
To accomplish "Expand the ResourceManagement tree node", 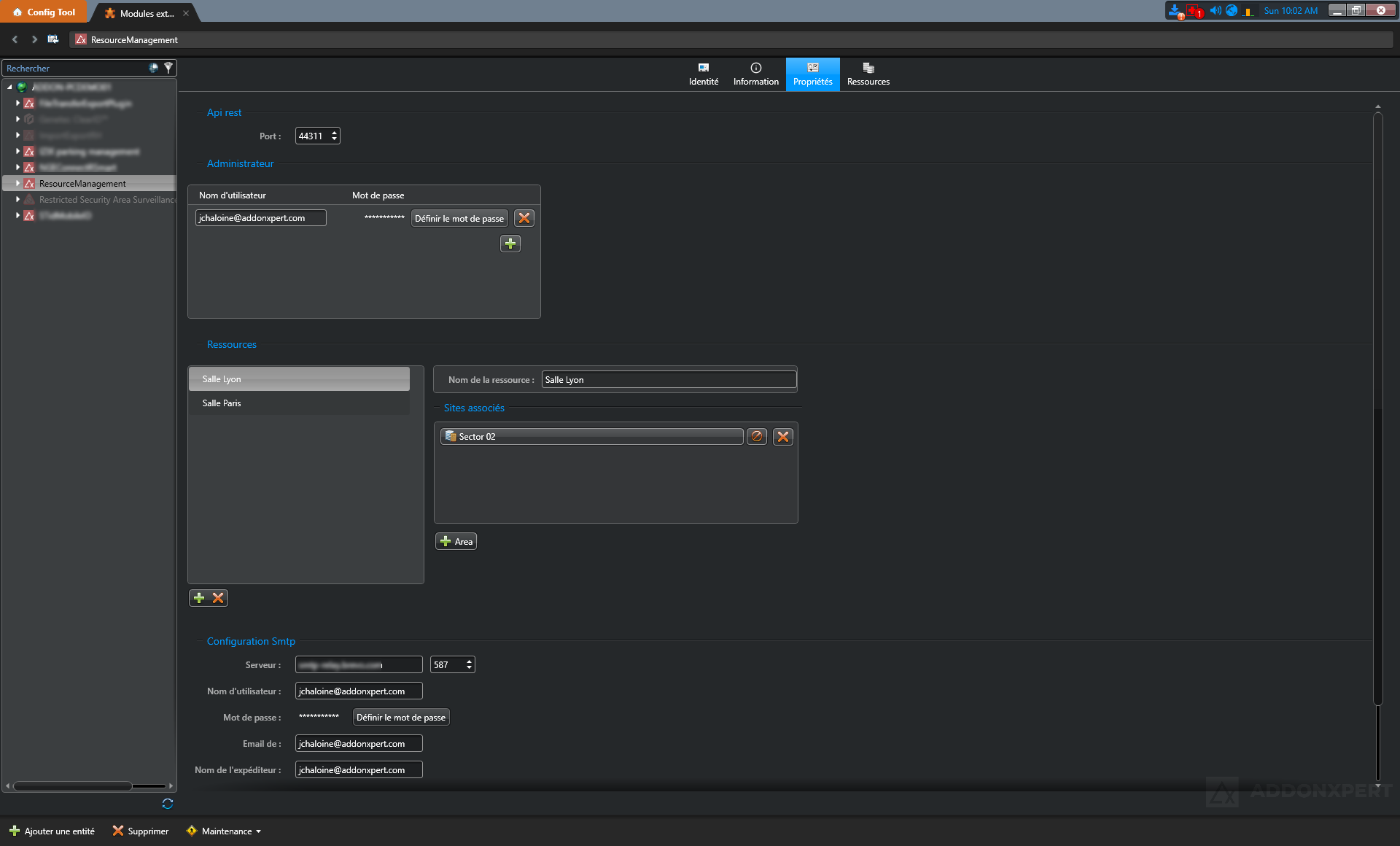I will click(x=17, y=184).
